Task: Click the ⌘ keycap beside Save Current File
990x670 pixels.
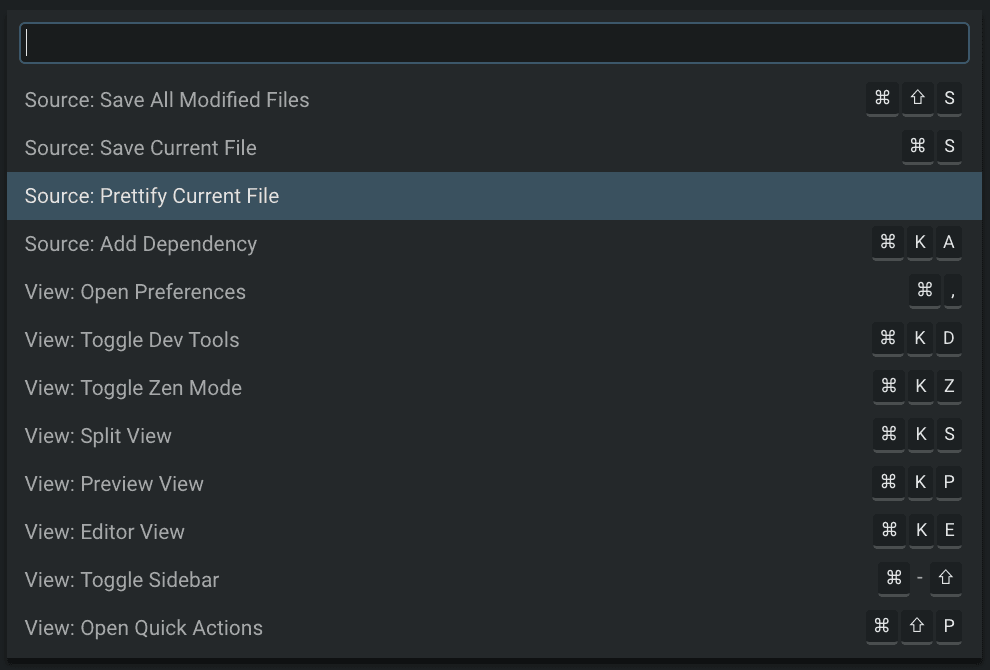Action: (x=917, y=146)
